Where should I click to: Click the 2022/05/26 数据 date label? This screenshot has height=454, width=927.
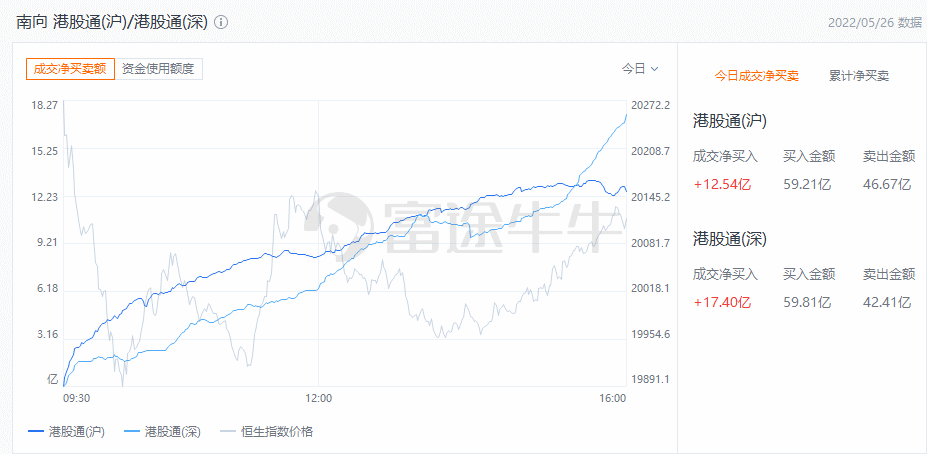click(875, 22)
